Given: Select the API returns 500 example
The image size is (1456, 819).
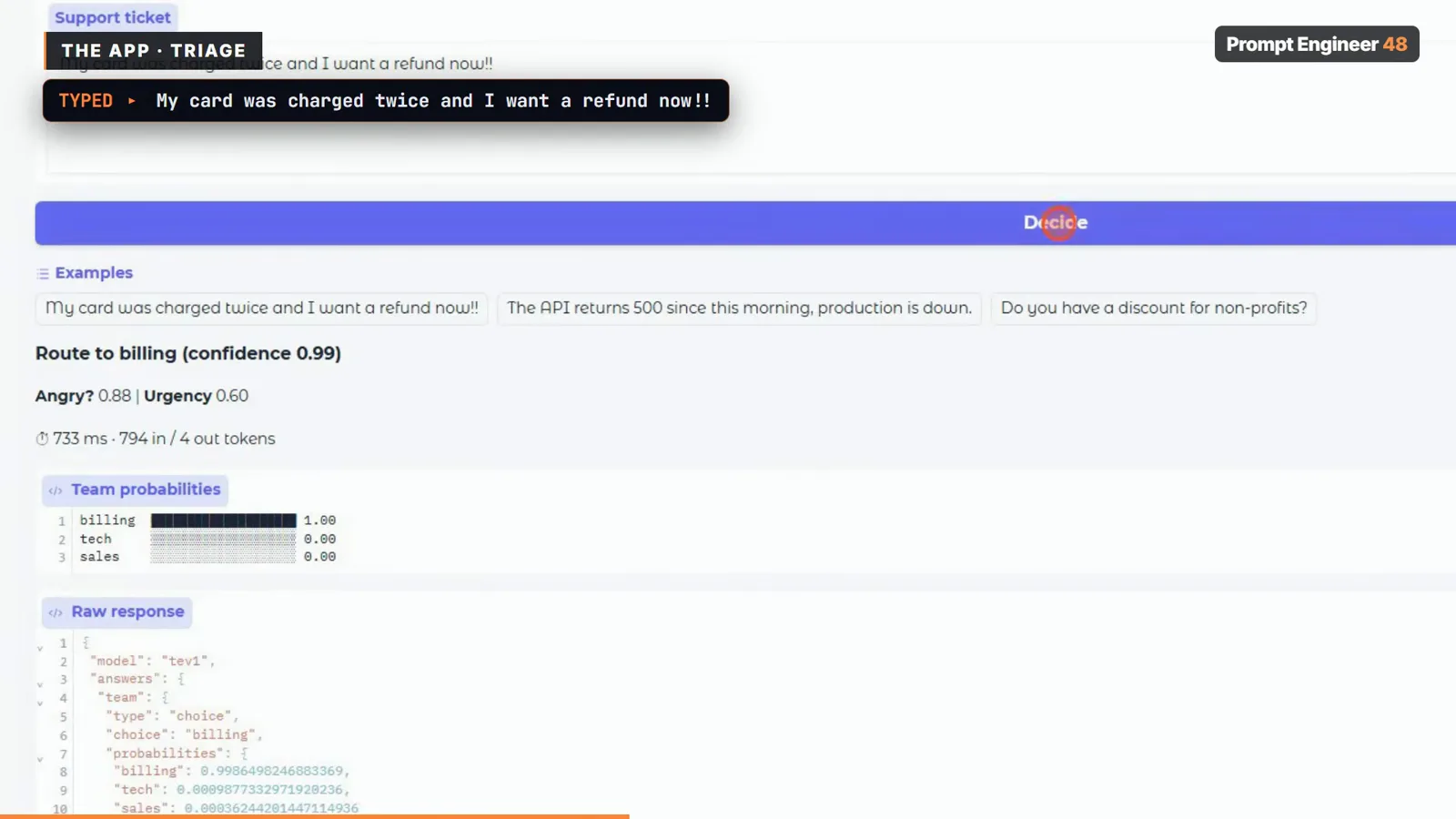Looking at the screenshot, I should coord(739,308).
